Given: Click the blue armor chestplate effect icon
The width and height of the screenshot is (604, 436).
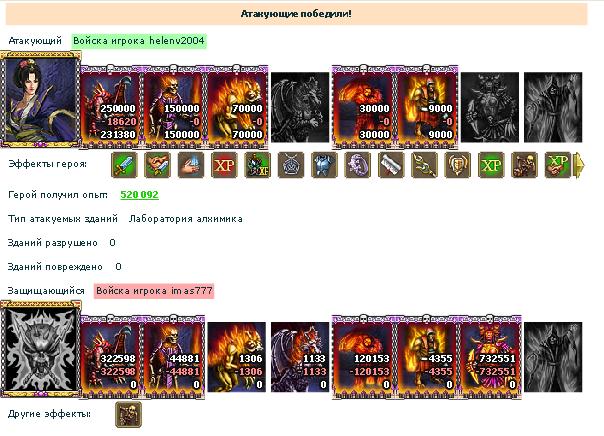Looking at the screenshot, I should click(324, 165).
